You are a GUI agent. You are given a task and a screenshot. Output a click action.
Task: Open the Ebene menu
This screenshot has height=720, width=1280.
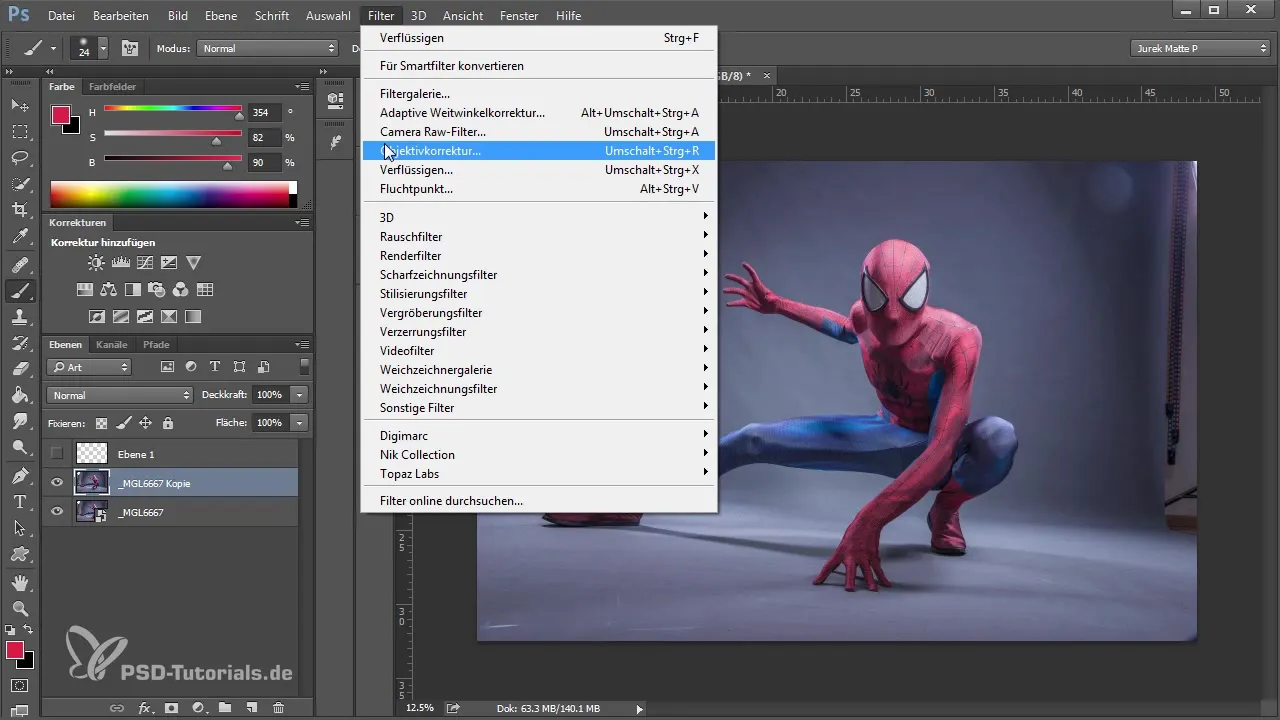tap(221, 16)
